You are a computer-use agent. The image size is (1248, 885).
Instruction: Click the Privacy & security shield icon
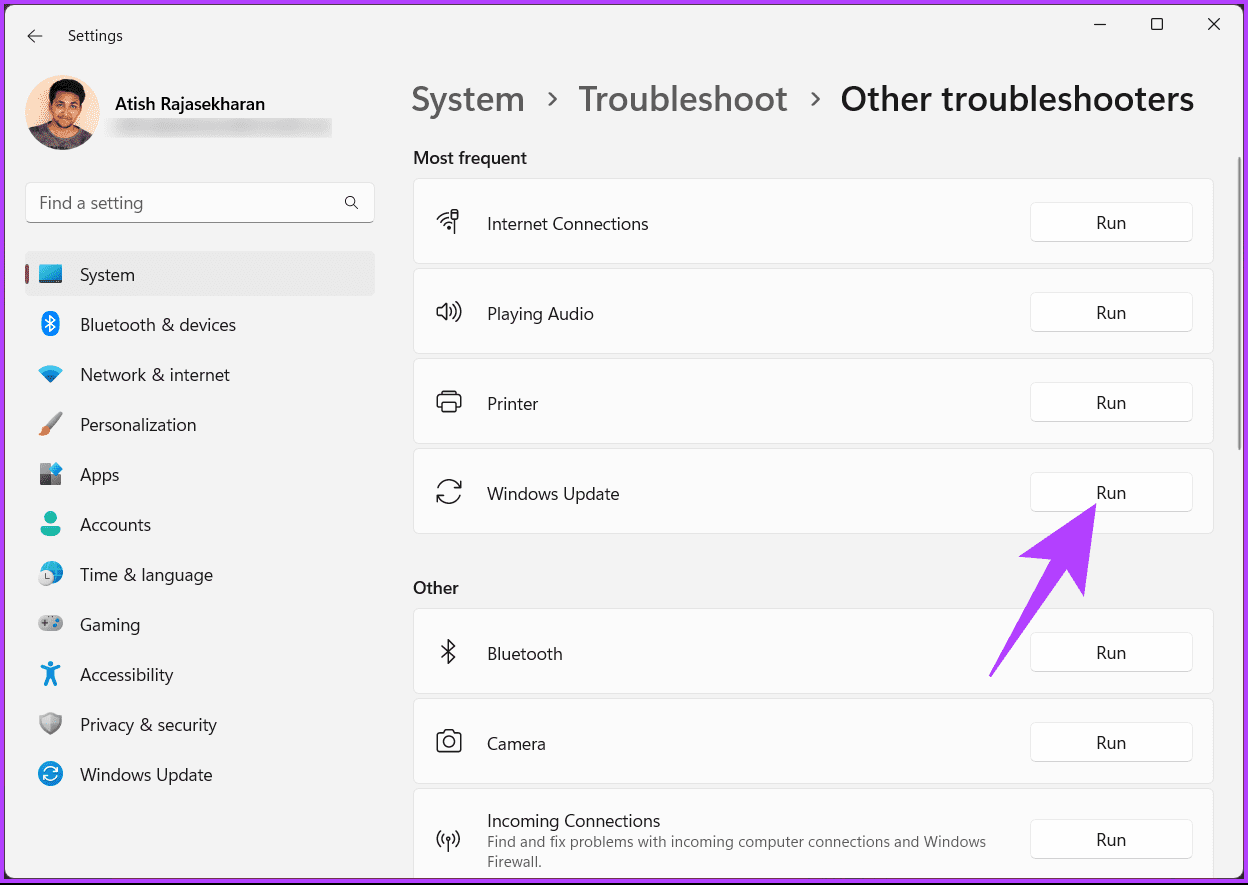click(x=50, y=724)
